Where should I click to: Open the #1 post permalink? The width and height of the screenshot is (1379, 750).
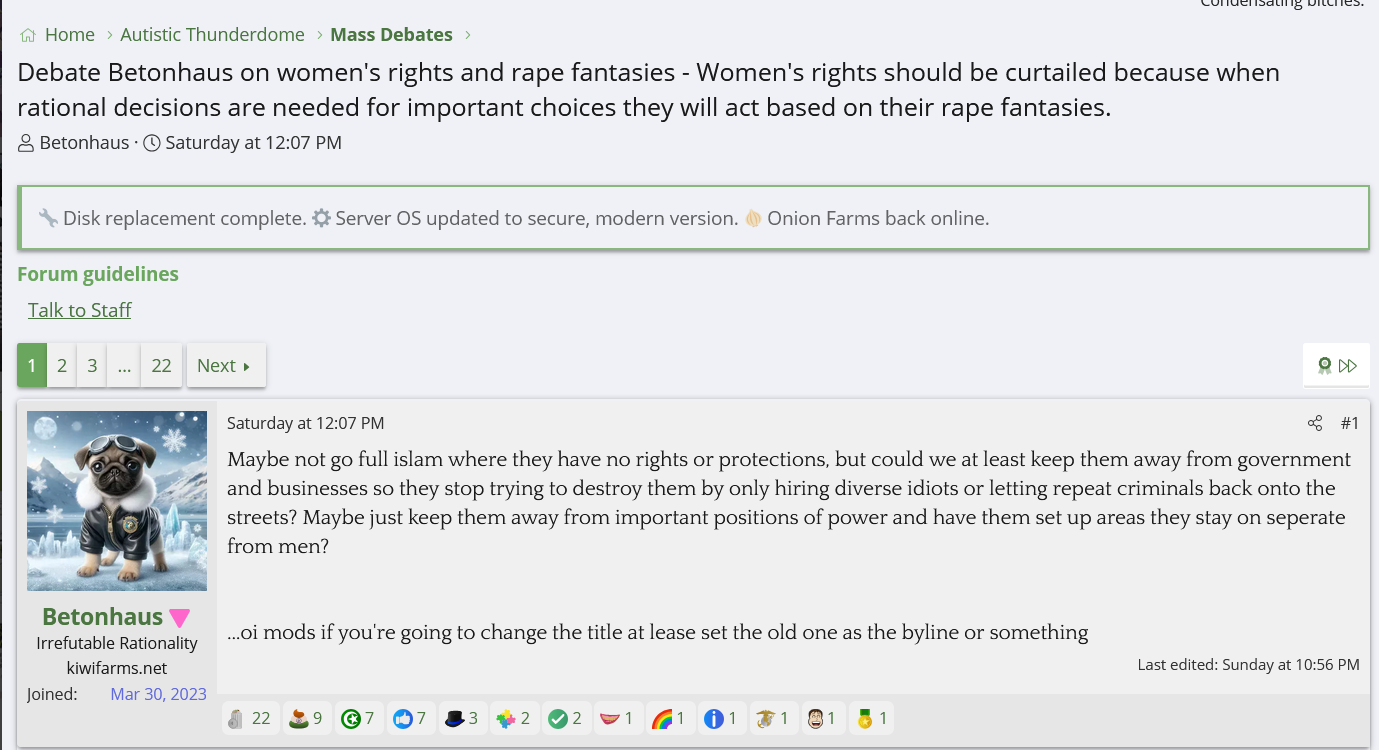coord(1349,423)
